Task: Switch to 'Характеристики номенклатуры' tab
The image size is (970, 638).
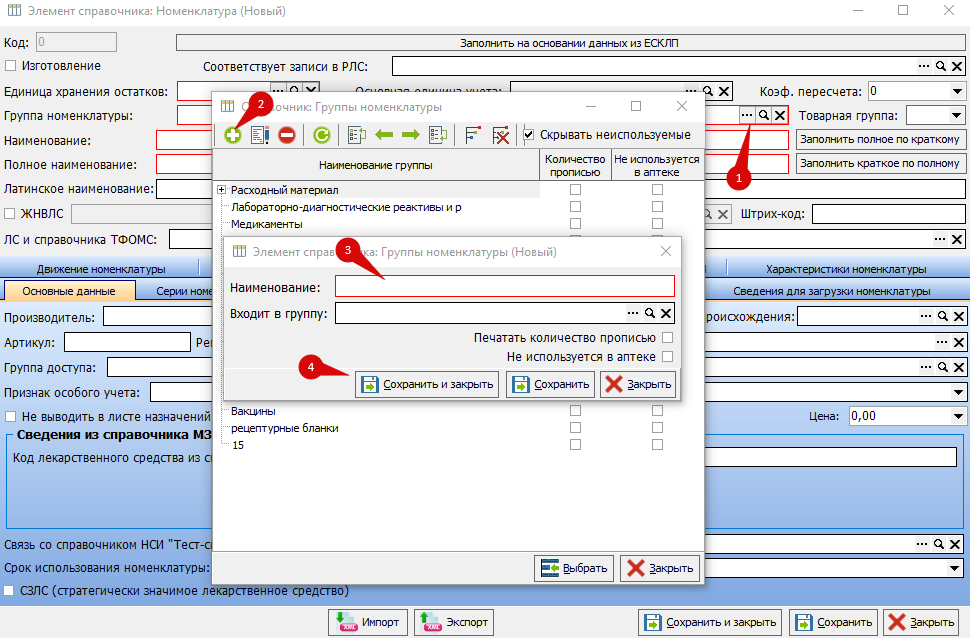Action: [x=845, y=269]
